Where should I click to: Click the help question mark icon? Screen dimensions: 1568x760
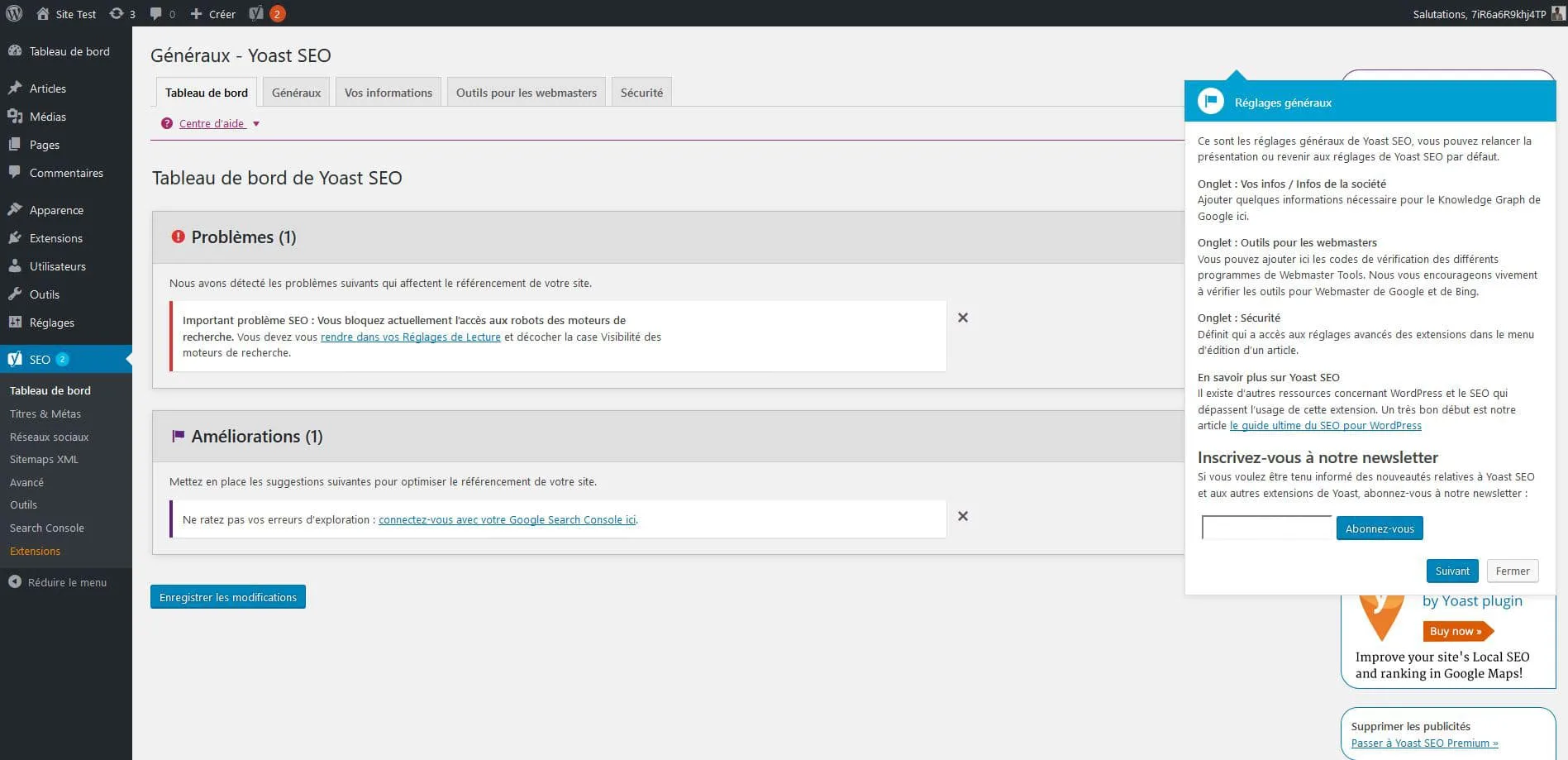[x=167, y=123]
